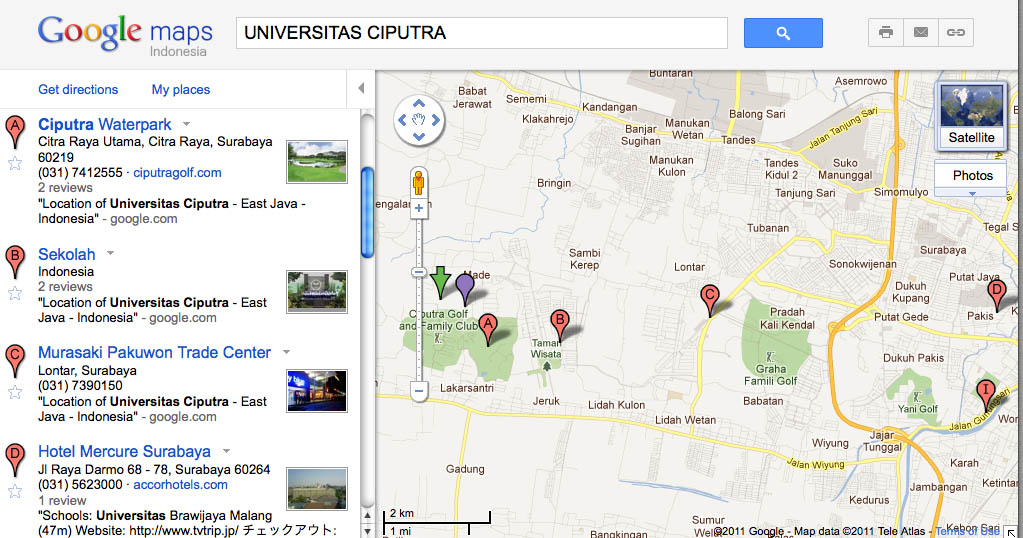Click the green arrow marker on map
1023x538 pixels.
(x=440, y=281)
